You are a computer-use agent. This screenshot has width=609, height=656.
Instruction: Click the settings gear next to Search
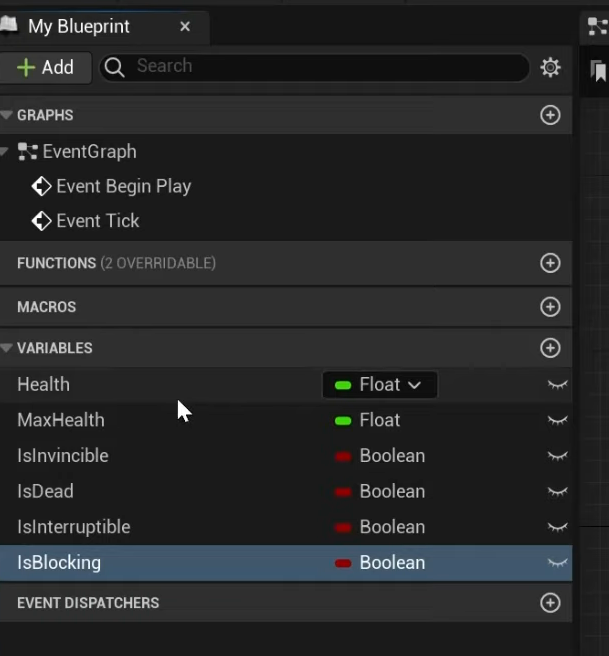pyautogui.click(x=550, y=68)
